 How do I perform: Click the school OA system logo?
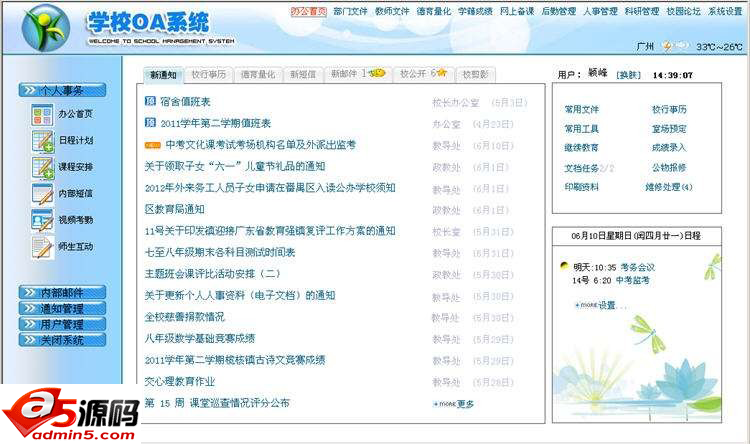(45, 28)
